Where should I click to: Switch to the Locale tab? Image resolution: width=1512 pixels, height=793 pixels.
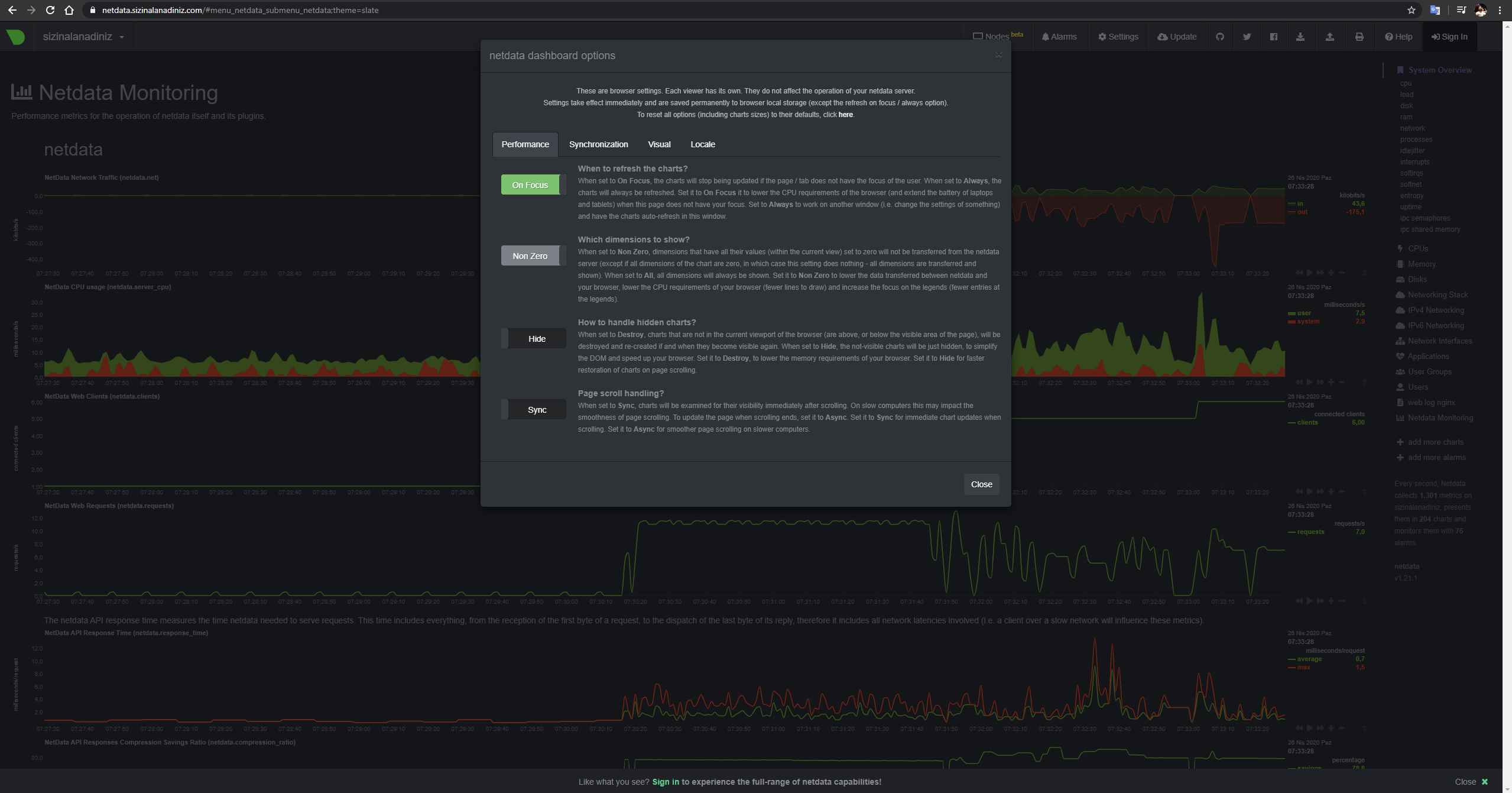(x=703, y=144)
